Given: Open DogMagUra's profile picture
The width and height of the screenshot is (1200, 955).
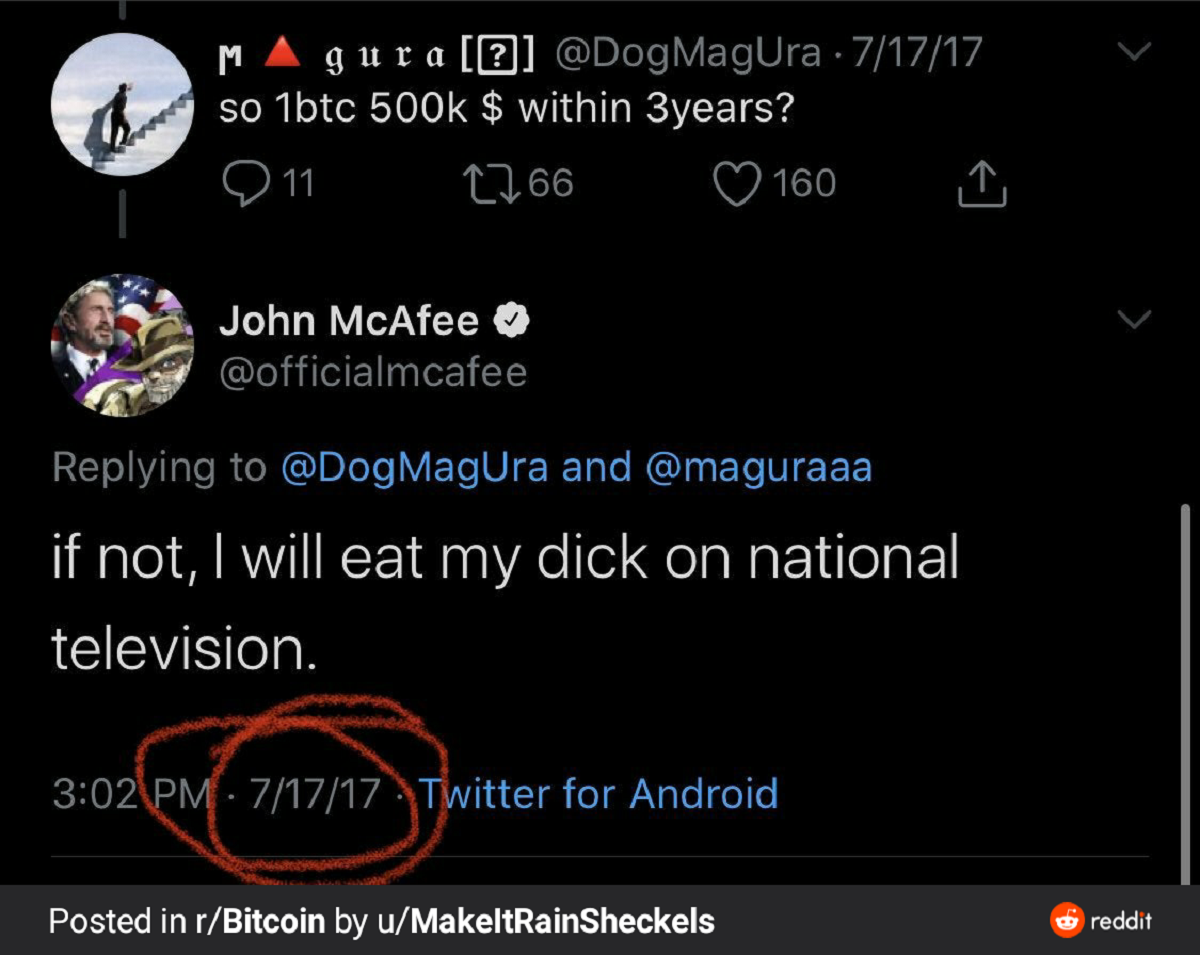Looking at the screenshot, I should [121, 103].
